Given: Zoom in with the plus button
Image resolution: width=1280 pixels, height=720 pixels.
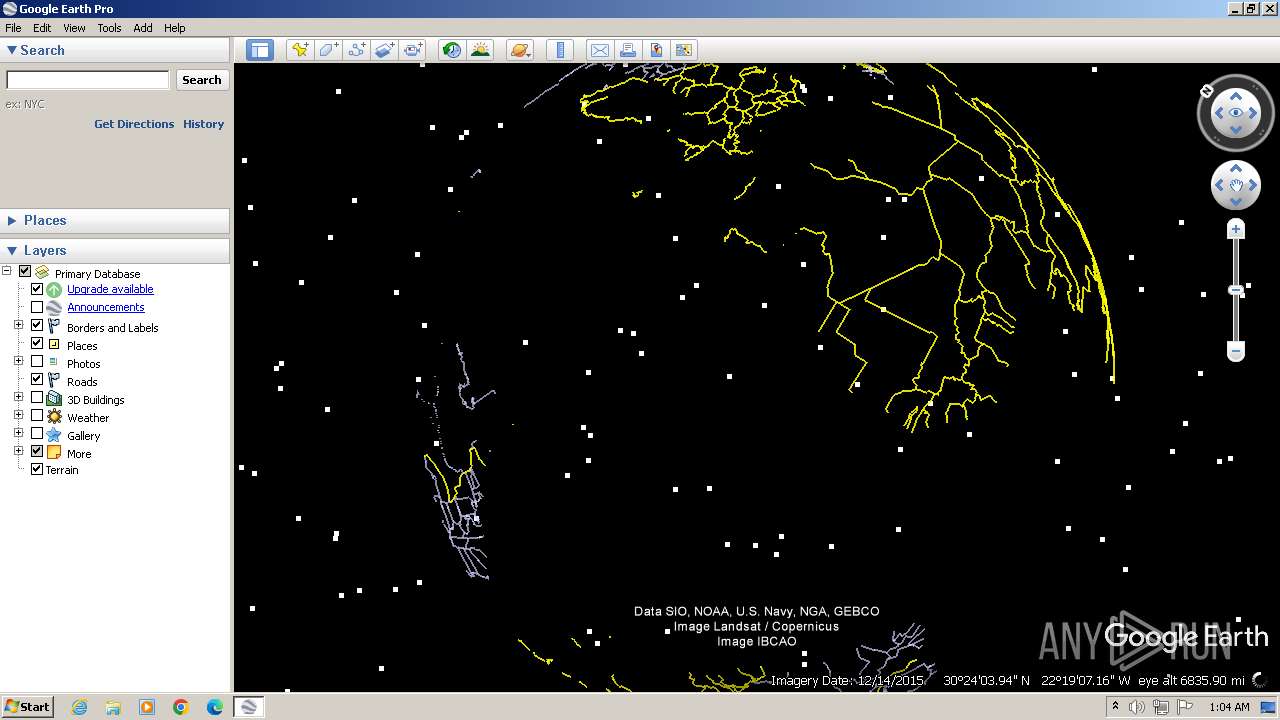Looking at the screenshot, I should click(1236, 230).
